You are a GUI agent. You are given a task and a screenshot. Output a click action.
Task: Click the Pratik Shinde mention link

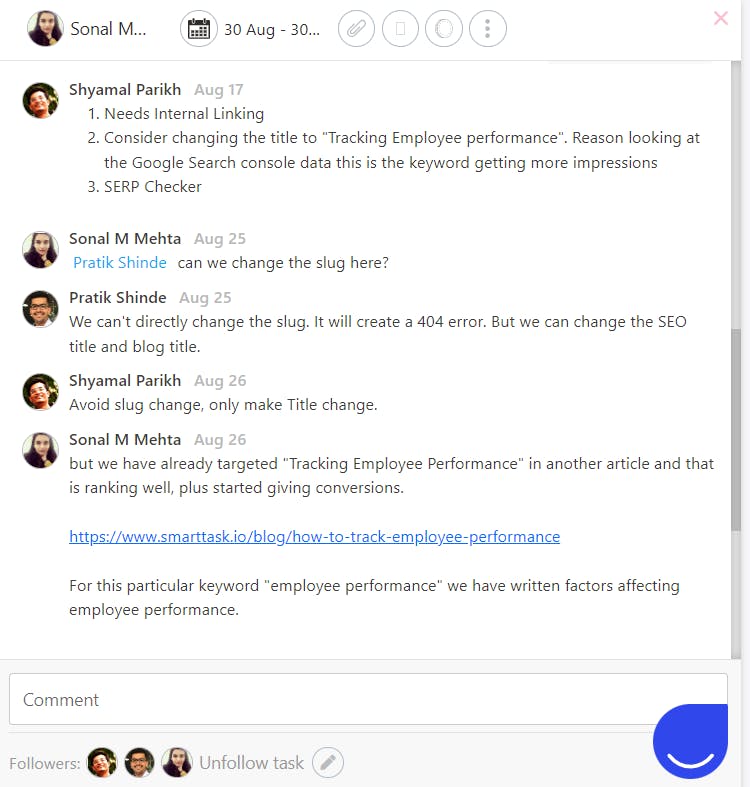click(x=120, y=263)
